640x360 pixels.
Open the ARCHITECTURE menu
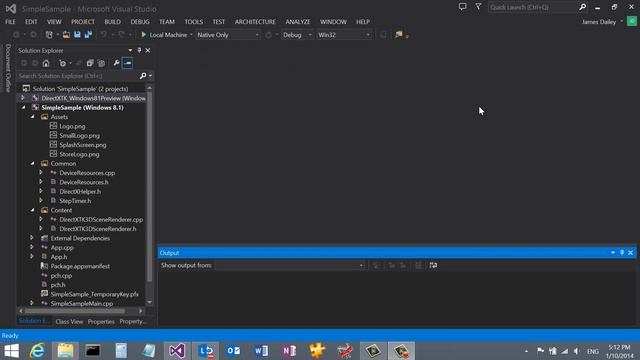click(255, 22)
